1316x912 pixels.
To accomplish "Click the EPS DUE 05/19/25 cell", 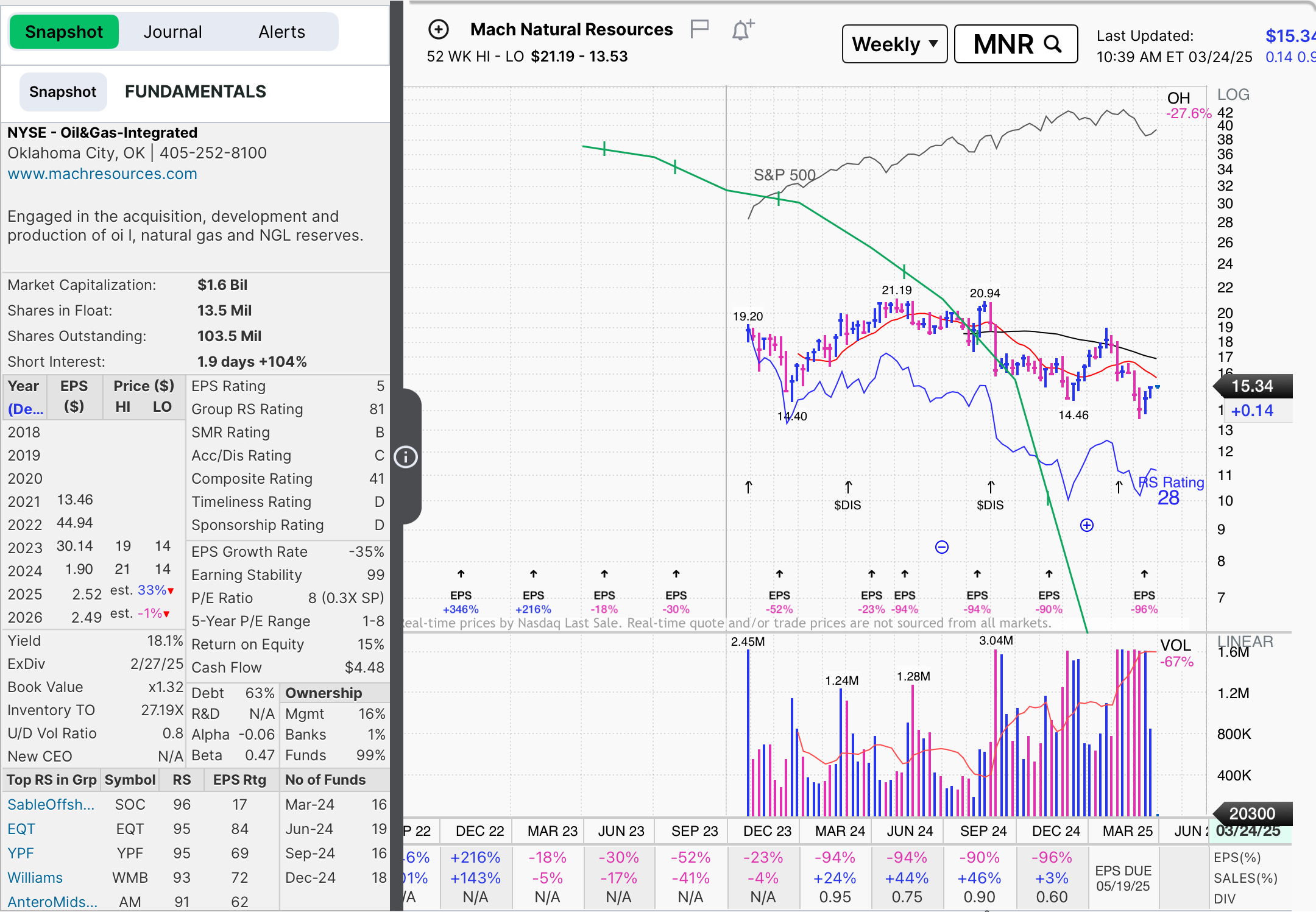I will tap(1123, 878).
